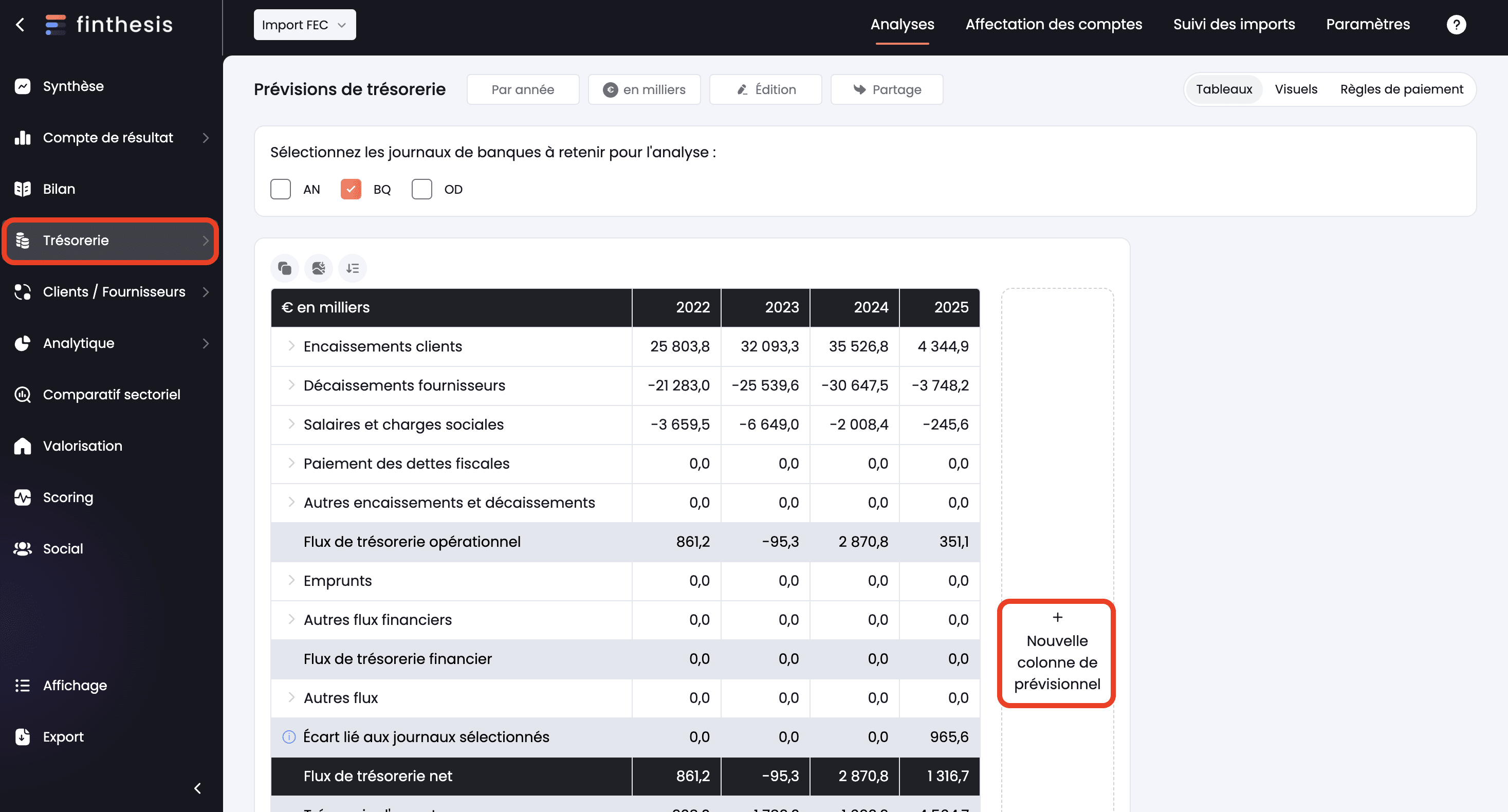Expand the Autres flux financiers row
The image size is (1508, 812).
(291, 619)
